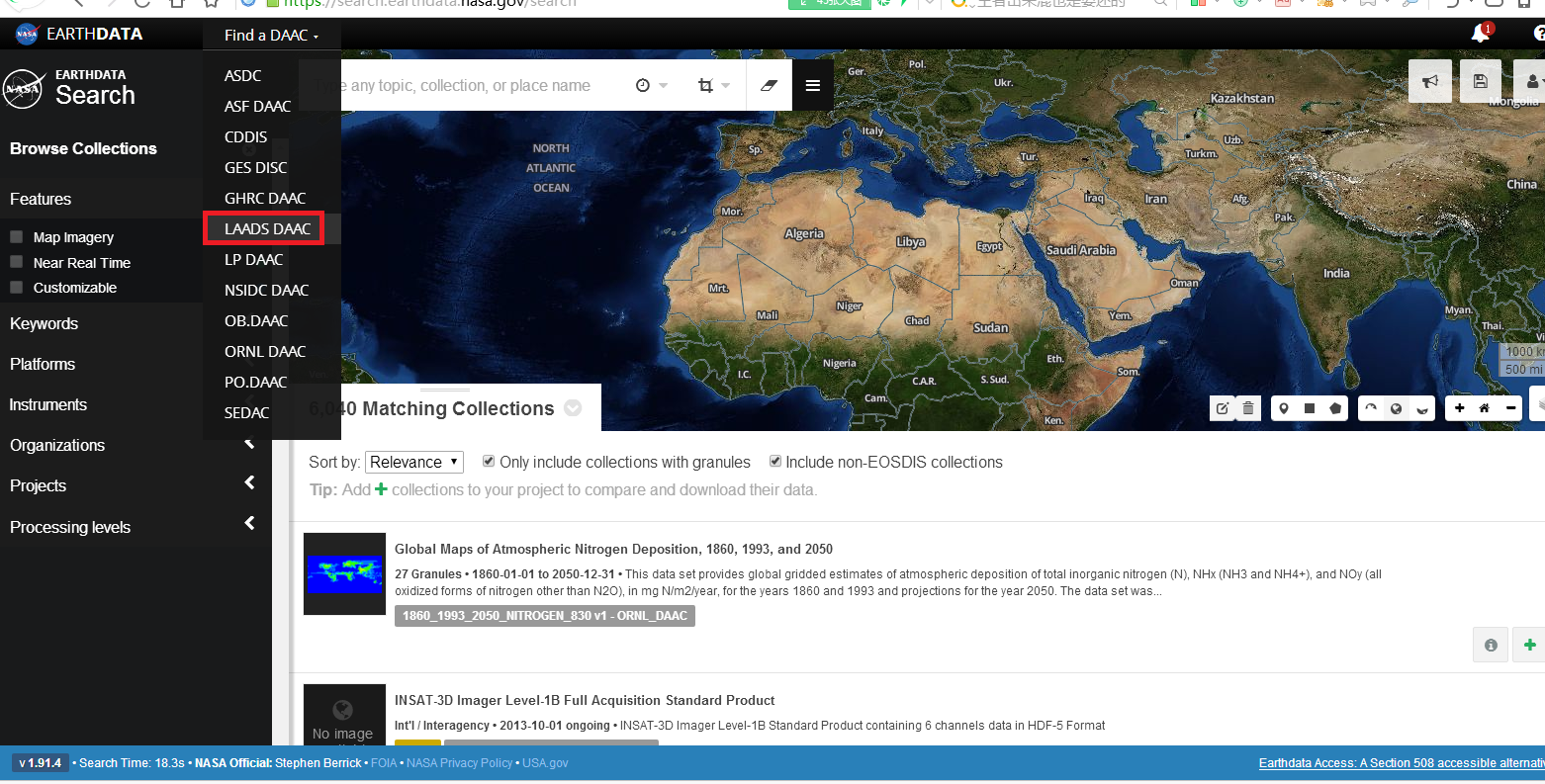The width and height of the screenshot is (1545, 784).
Task: Zoom in on the map
Action: (1459, 408)
